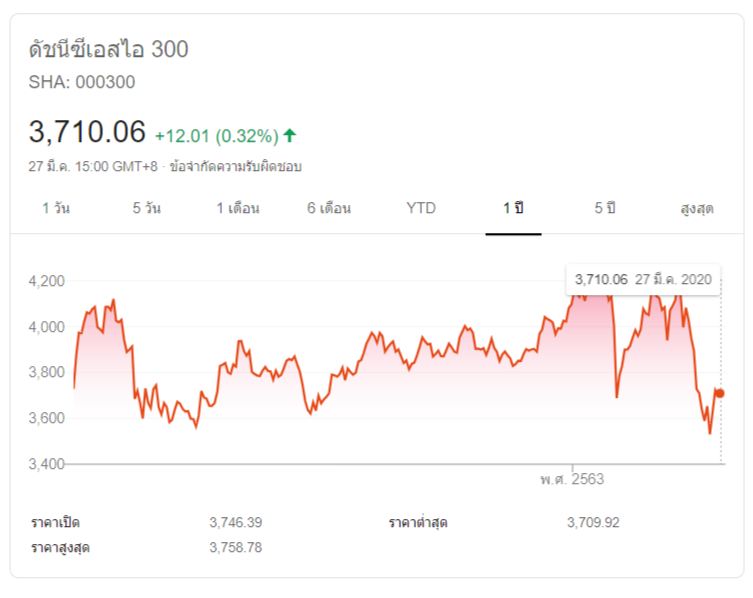Open the "1 เดือน" chart range
The width and height of the screenshot is (753, 598).
point(238,208)
